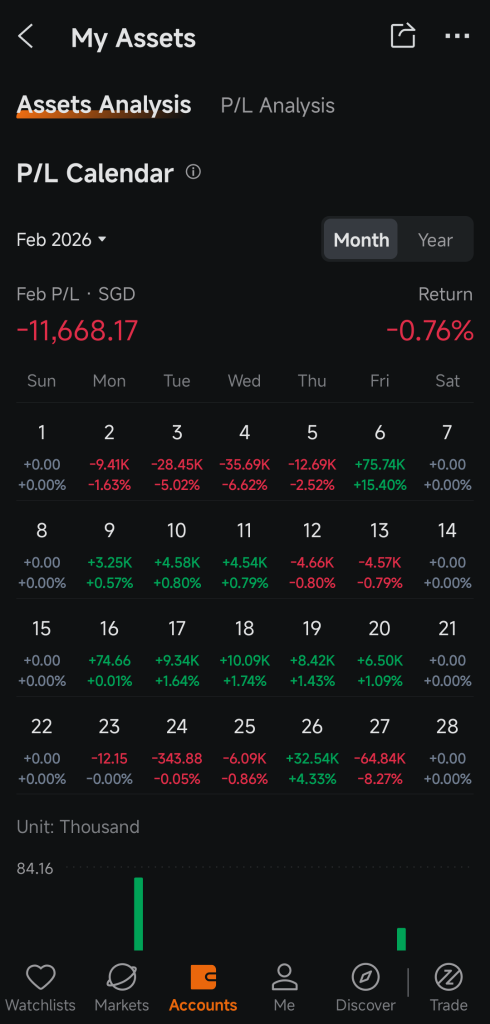Switch calendar view to Year
This screenshot has height=1024, width=490.
pyautogui.click(x=435, y=240)
